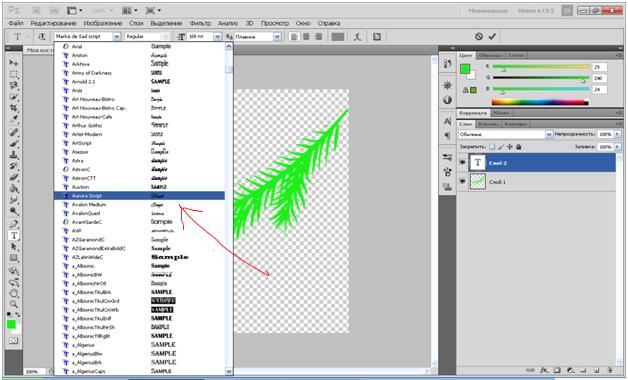628x380 pixels.
Task: Switch to the Каналы tab
Action: 488,124
